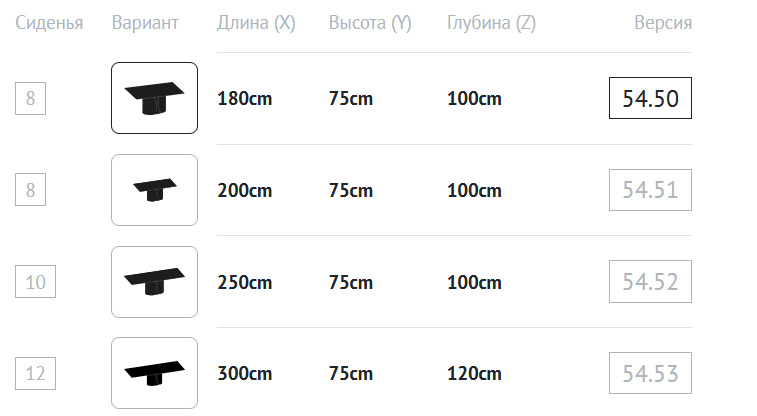Viewport: 757px width, 416px height.
Task: Click the Сиденья column header
Action: click(49, 23)
